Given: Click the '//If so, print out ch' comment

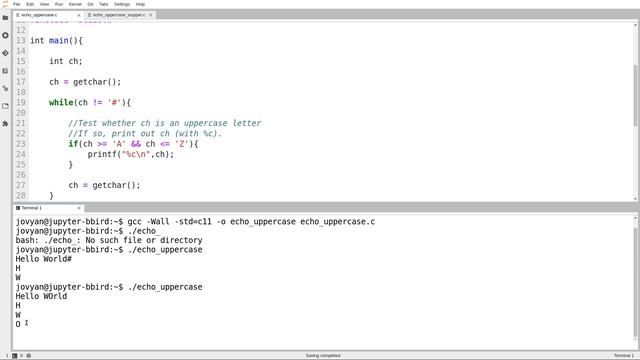Looking at the screenshot, I should point(145,133).
